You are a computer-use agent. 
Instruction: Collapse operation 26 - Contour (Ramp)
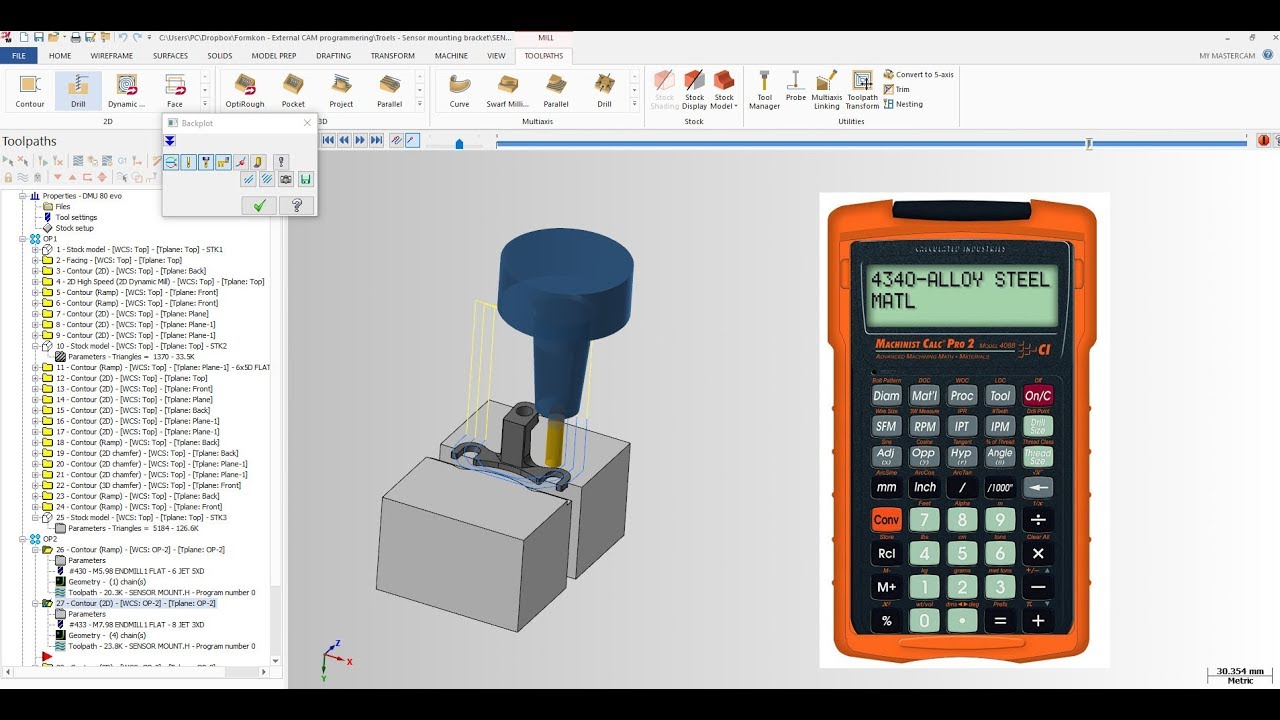pos(35,550)
